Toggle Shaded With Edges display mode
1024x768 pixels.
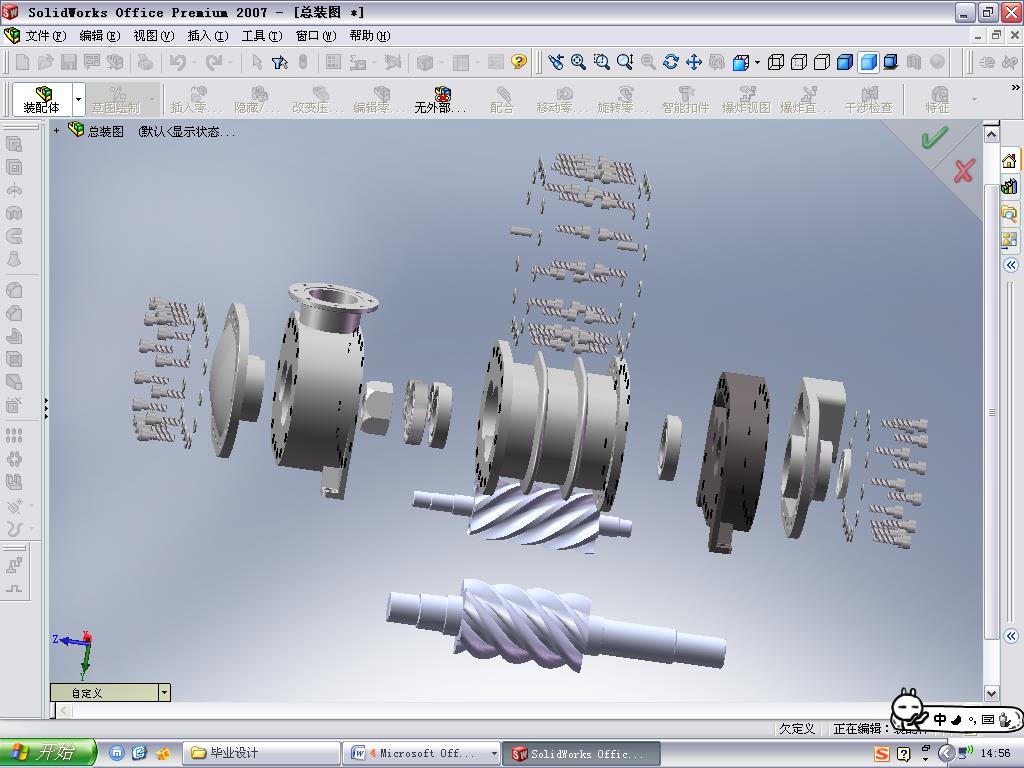845,62
